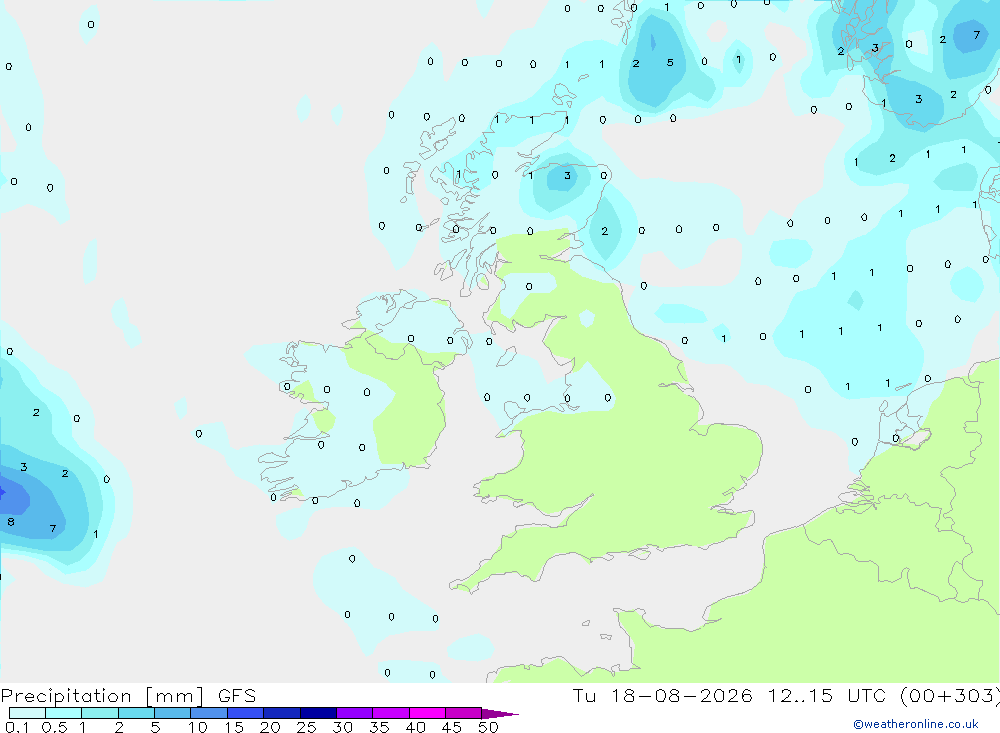Pick the 25–30 mm navy legend swatch
The image size is (1000, 733).
point(318,713)
